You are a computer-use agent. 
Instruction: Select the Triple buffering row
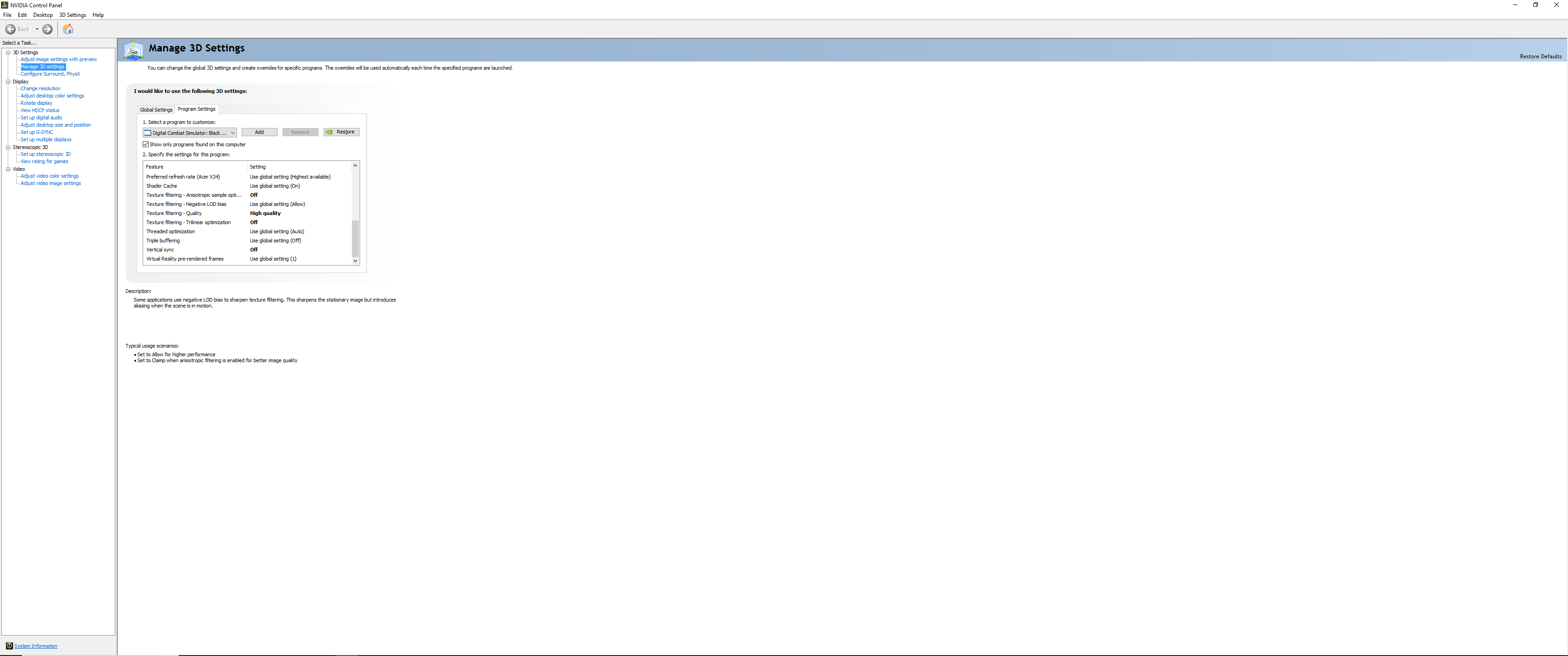pos(248,241)
